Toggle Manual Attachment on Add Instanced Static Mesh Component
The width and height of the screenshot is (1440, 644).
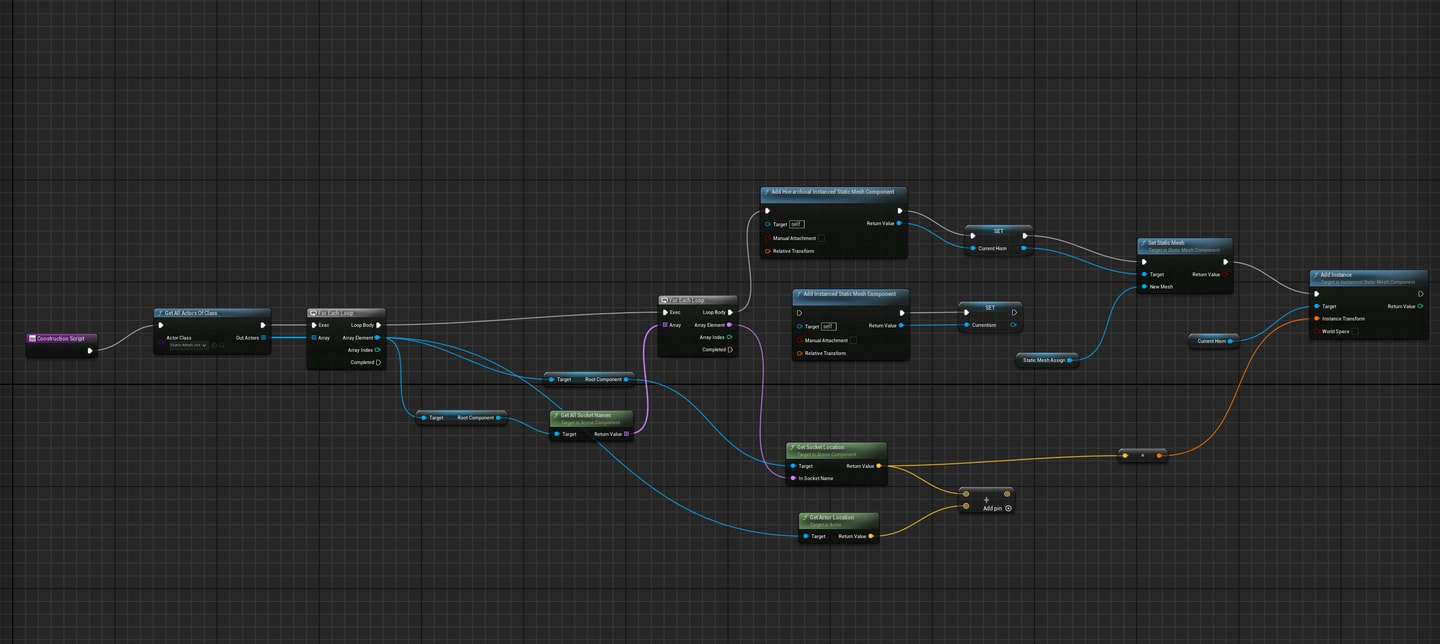click(x=854, y=340)
